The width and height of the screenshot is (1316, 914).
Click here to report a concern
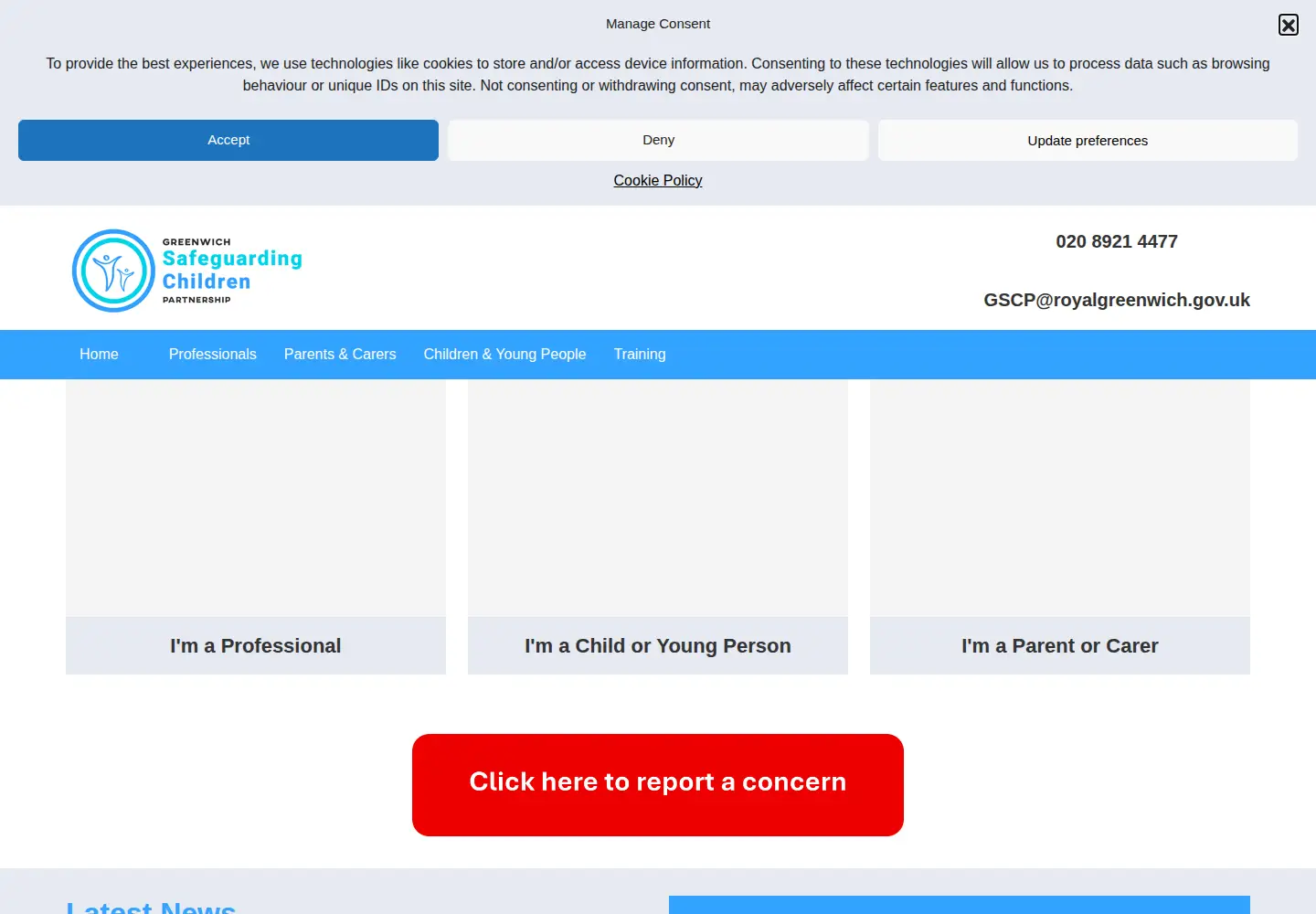click(658, 784)
